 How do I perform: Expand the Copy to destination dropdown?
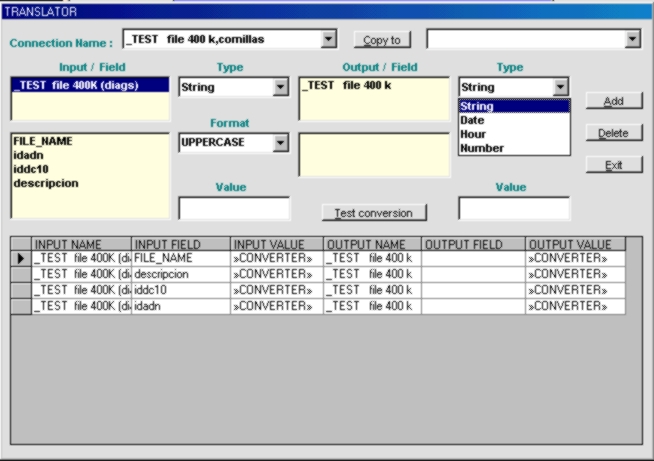[632, 39]
